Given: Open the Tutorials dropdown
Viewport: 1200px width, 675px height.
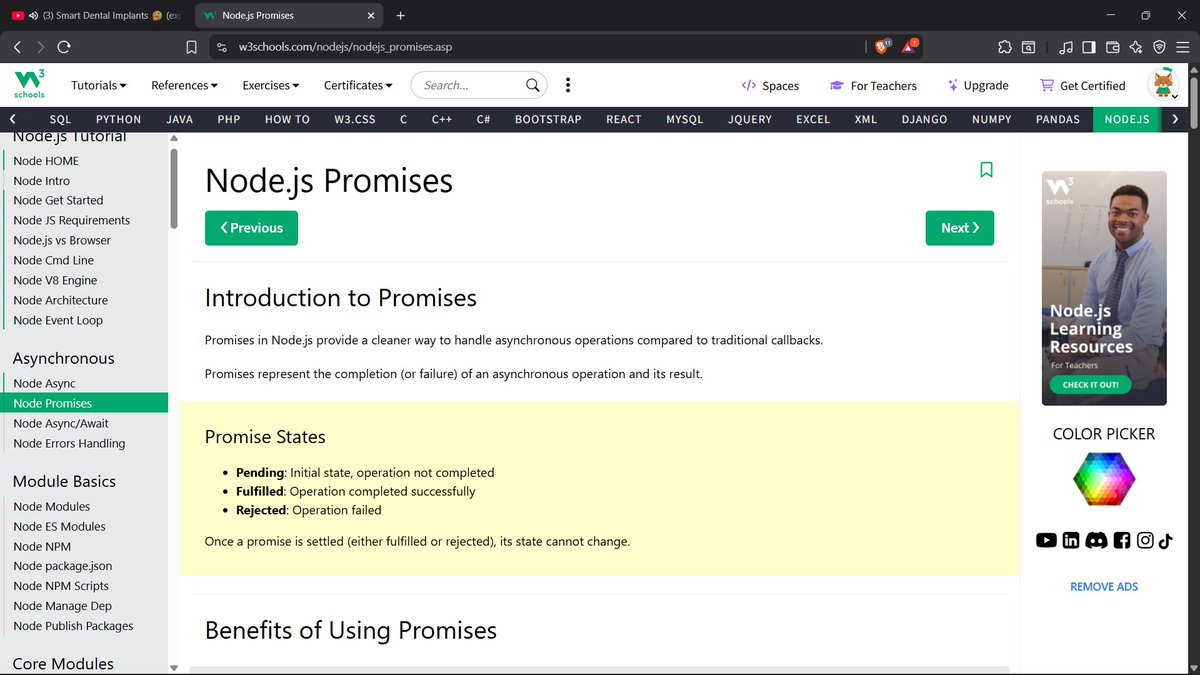Looking at the screenshot, I should (x=99, y=85).
